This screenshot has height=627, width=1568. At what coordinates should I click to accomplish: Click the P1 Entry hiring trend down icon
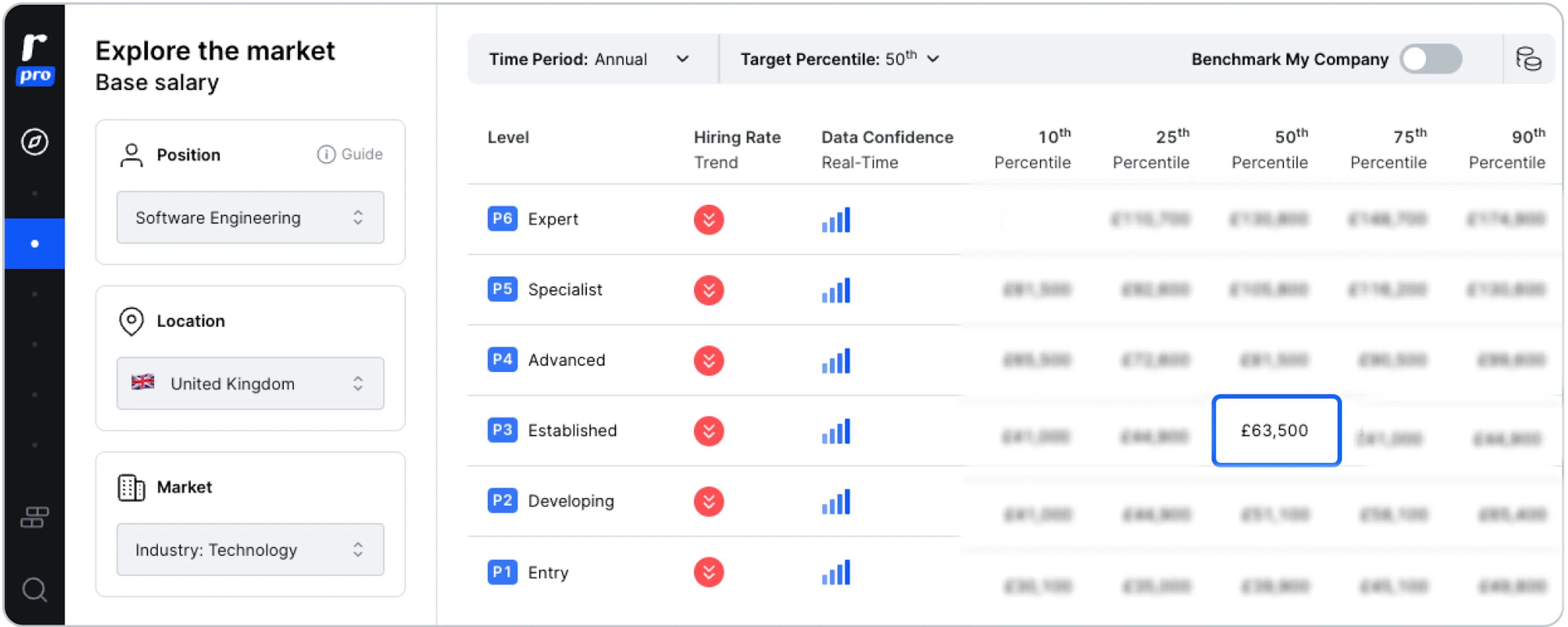[708, 572]
